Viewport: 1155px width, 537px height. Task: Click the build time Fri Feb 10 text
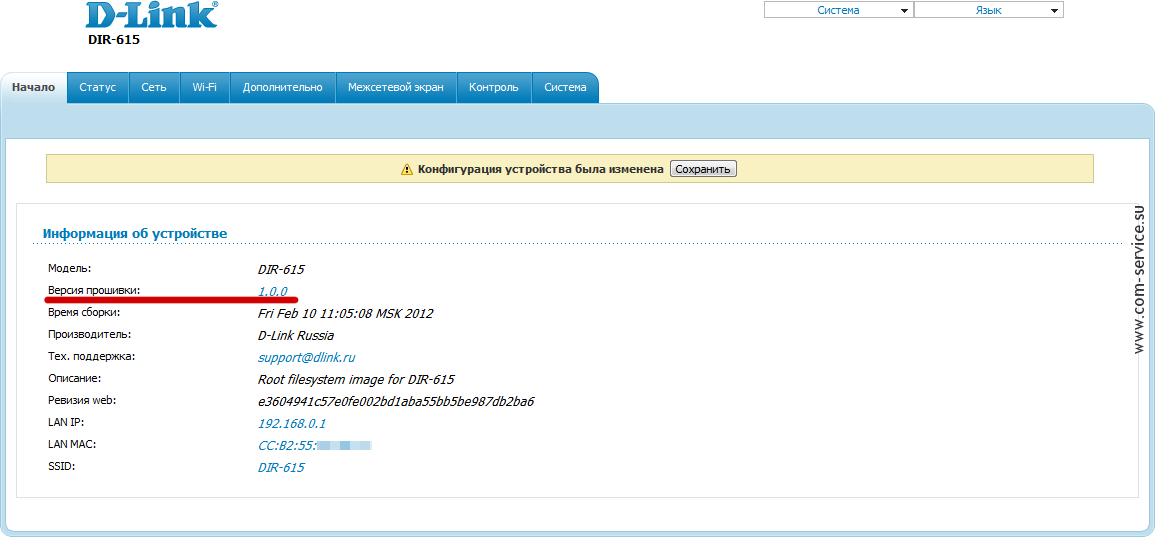click(x=345, y=314)
